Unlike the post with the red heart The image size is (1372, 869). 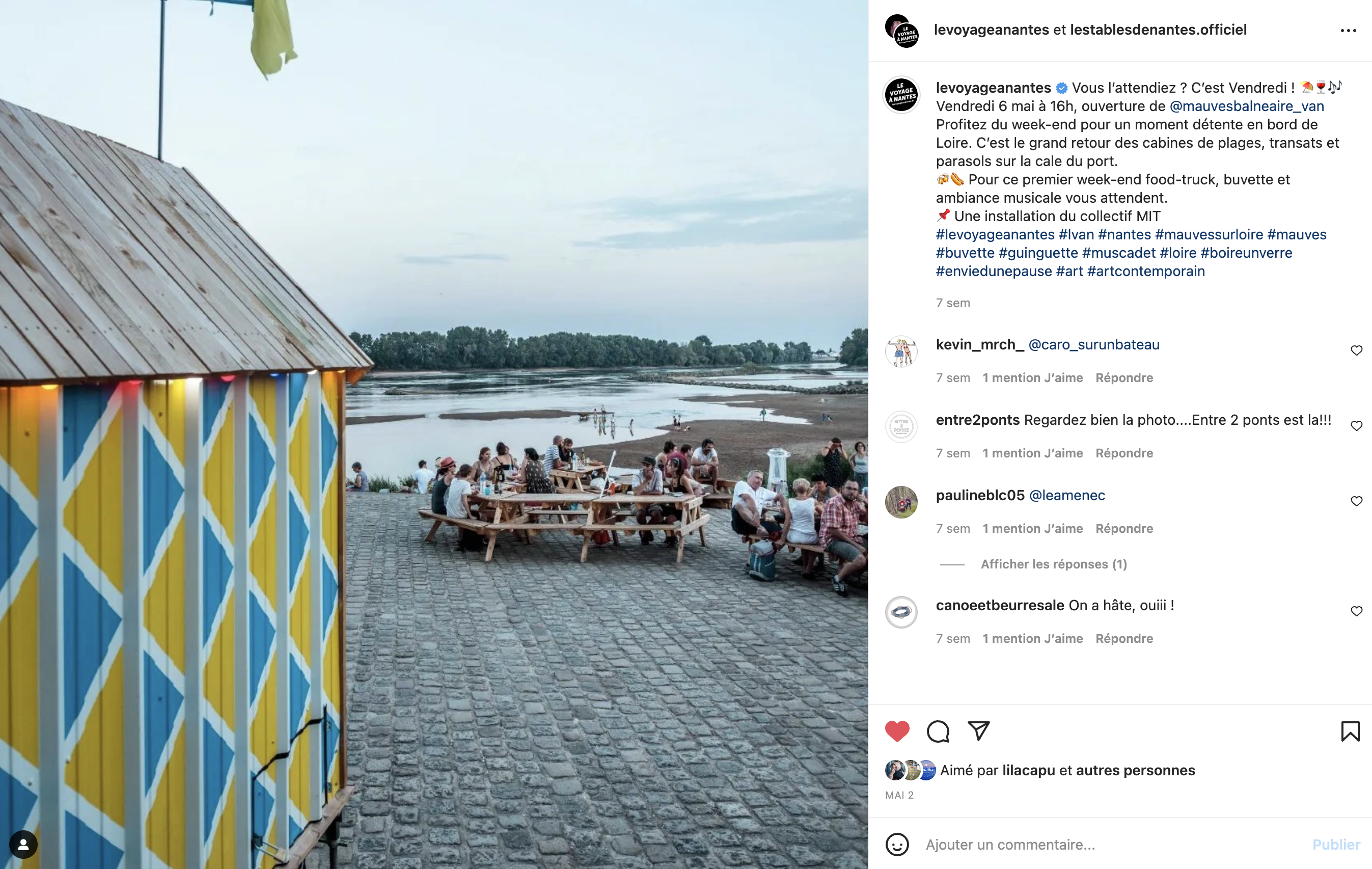[897, 731]
